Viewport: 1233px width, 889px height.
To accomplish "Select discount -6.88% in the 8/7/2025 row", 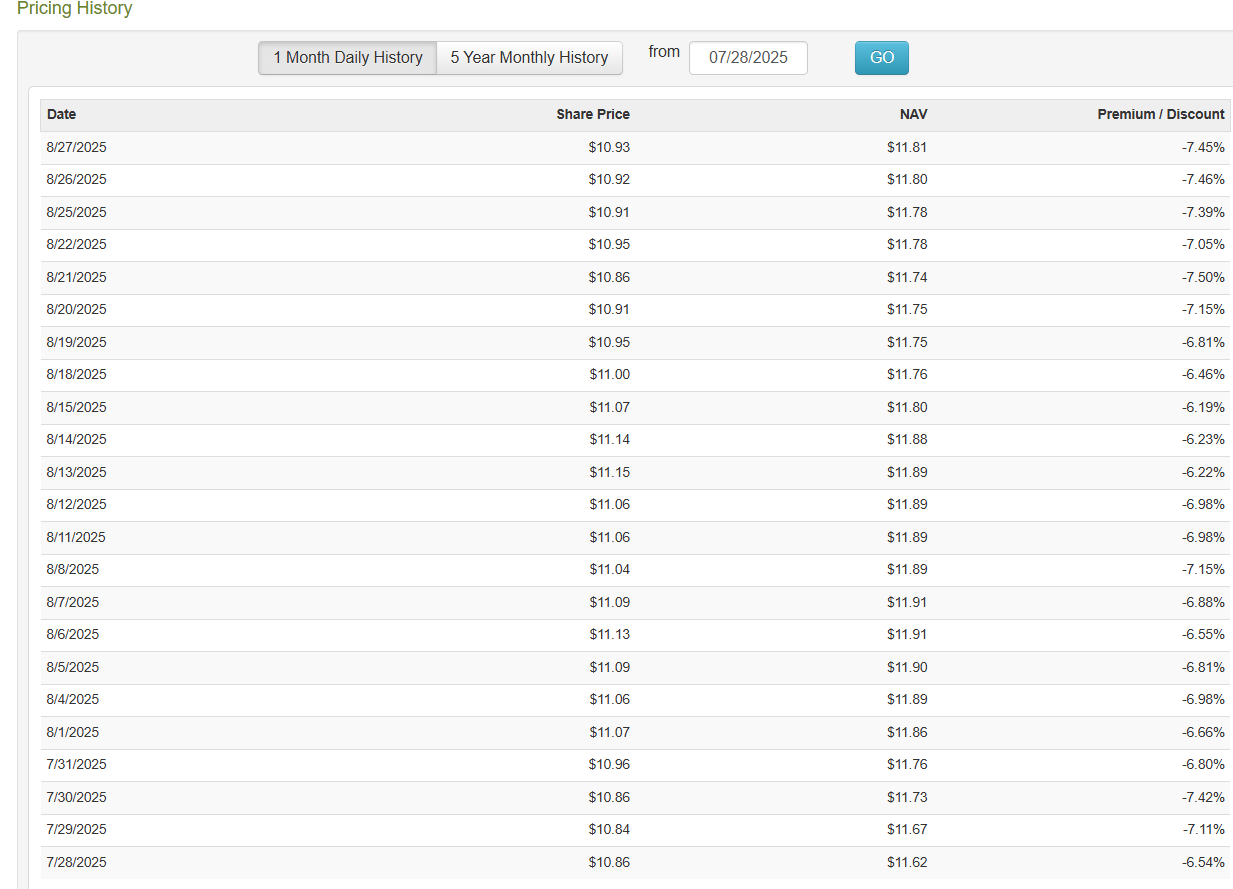I will pos(1203,602).
